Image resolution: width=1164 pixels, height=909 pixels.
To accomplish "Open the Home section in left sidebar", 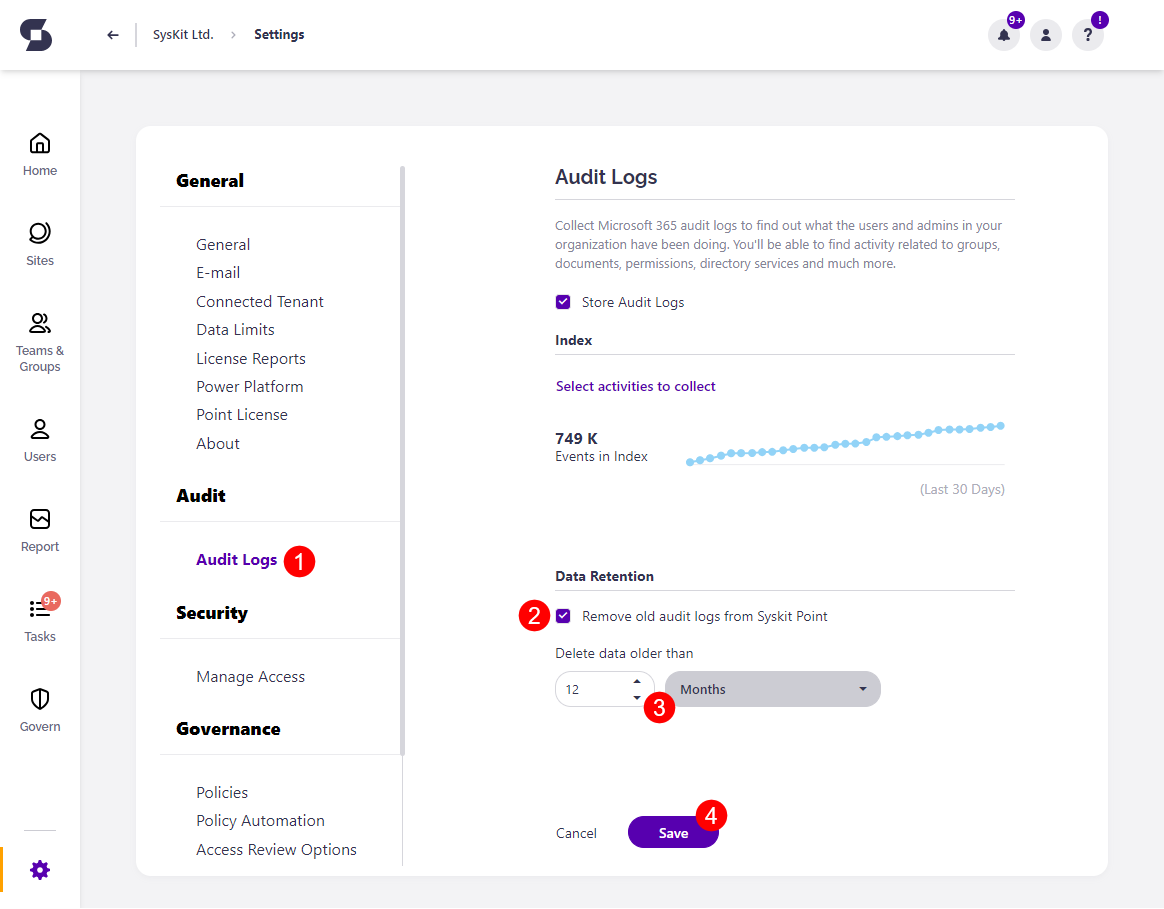I will [39, 152].
